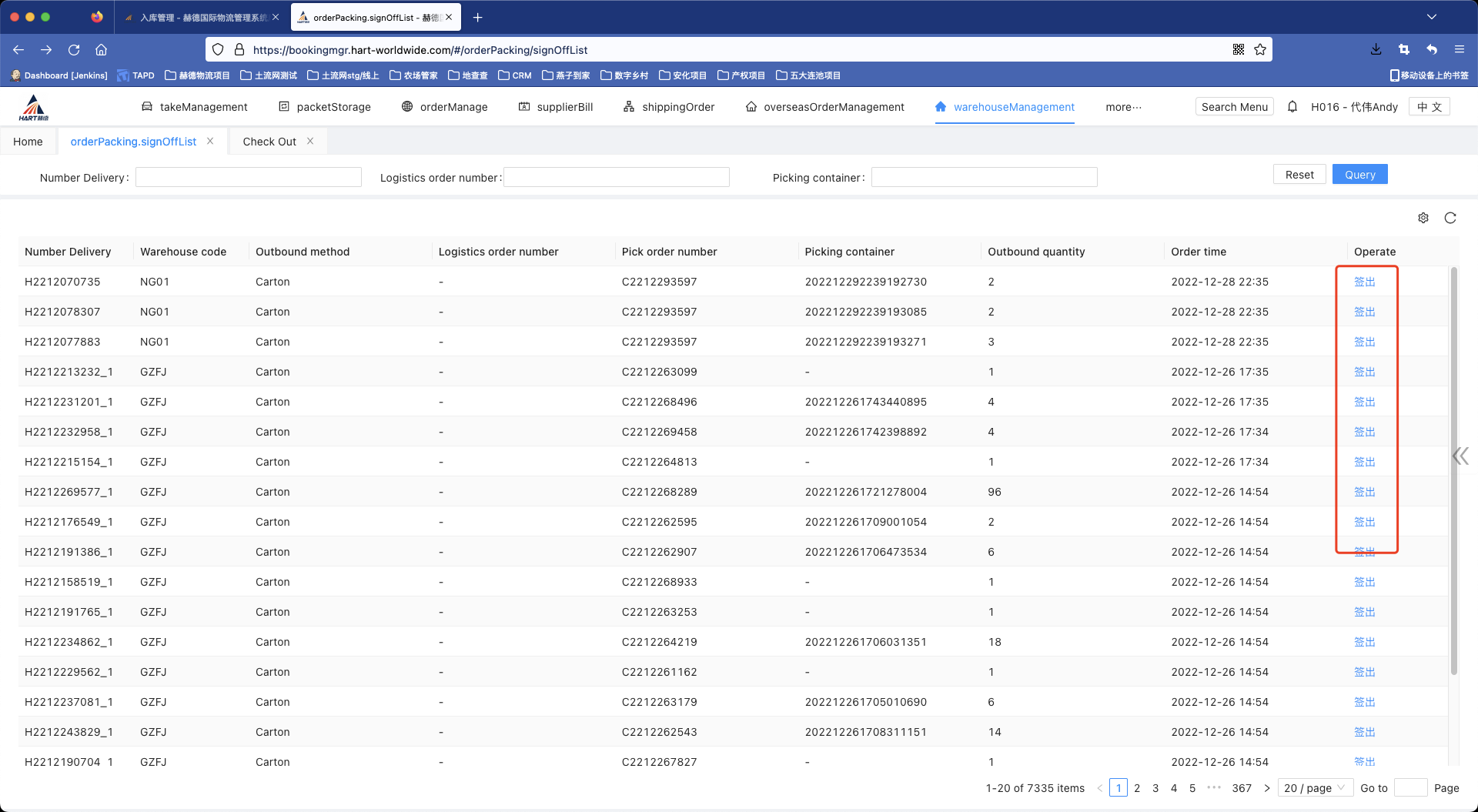Screen dimensions: 1478x812
Task: Open the 20 / page size dropdown
Action: (x=1316, y=787)
